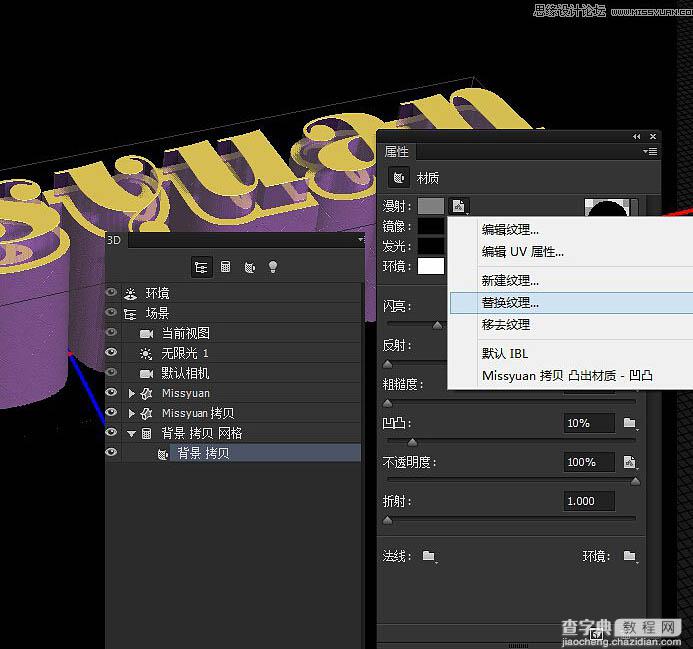Open the ambient (环境) white color swatch
Image resolution: width=693 pixels, height=649 pixels.
click(x=431, y=266)
